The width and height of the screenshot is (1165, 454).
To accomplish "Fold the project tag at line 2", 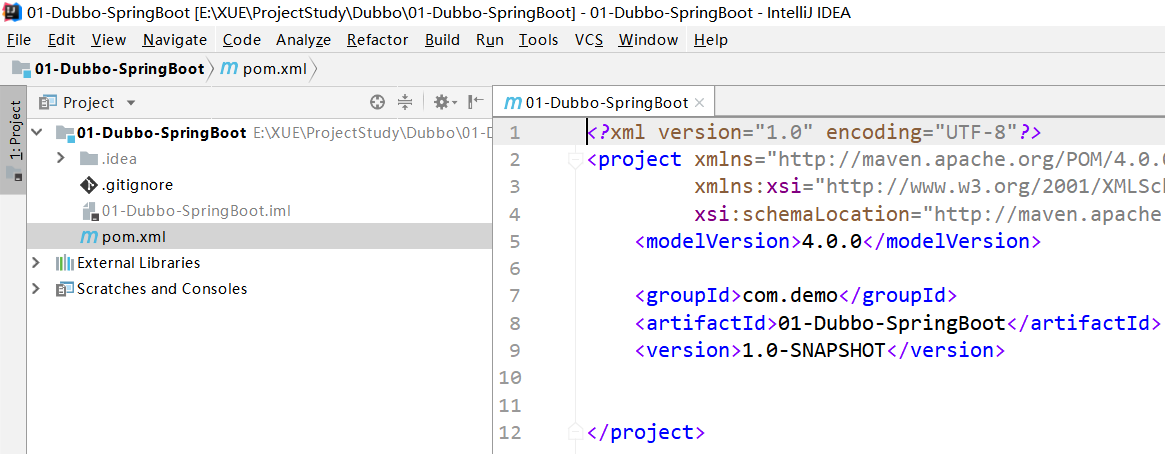I will [574, 160].
